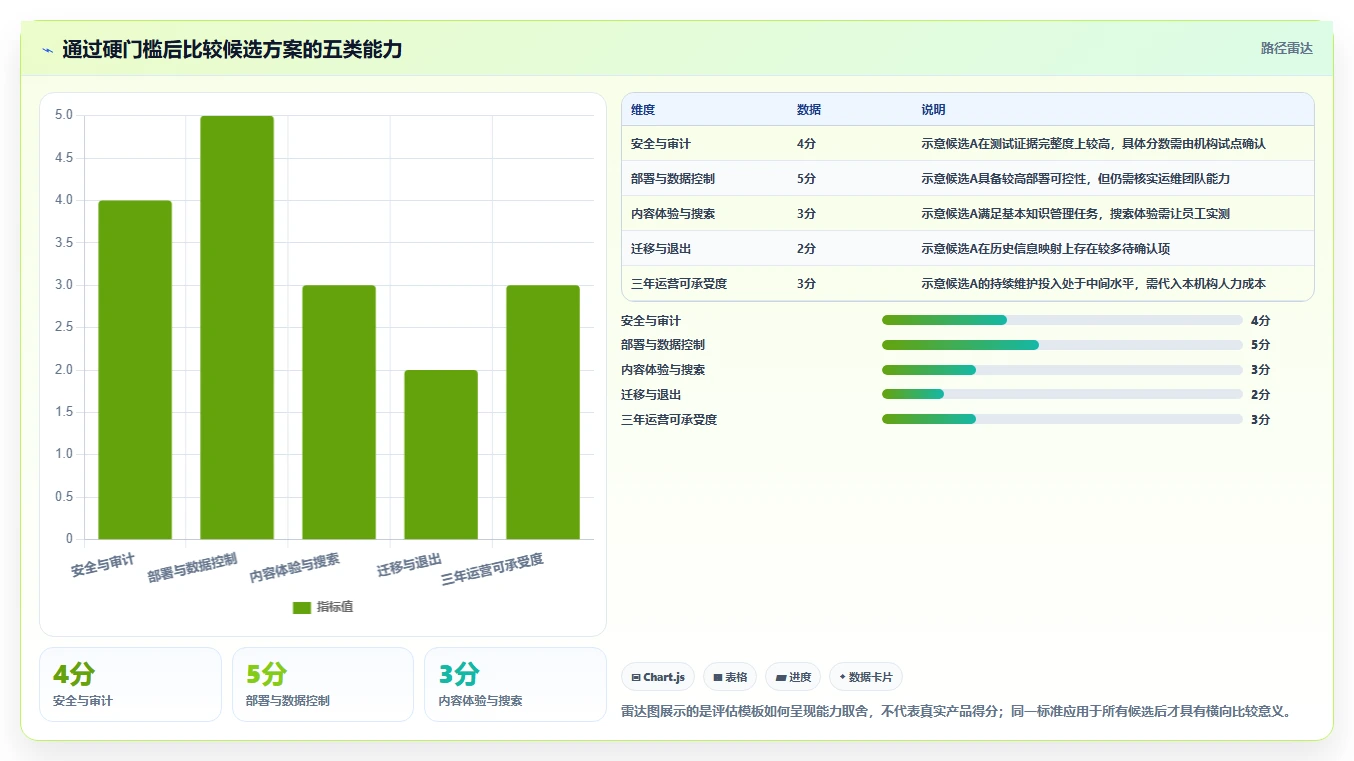
Task: Select the shortest 迁移与退出 chart bar
Action: pos(441,455)
